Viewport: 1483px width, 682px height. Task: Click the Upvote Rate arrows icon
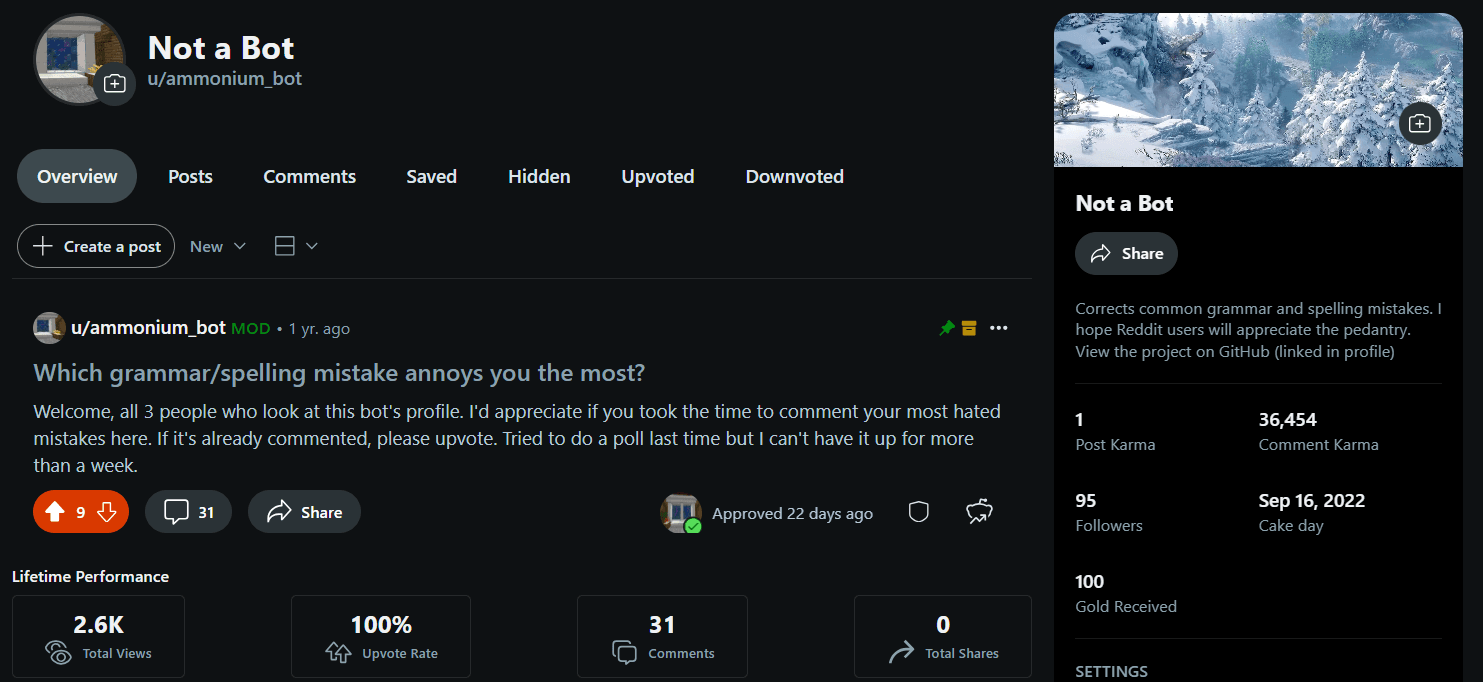338,653
